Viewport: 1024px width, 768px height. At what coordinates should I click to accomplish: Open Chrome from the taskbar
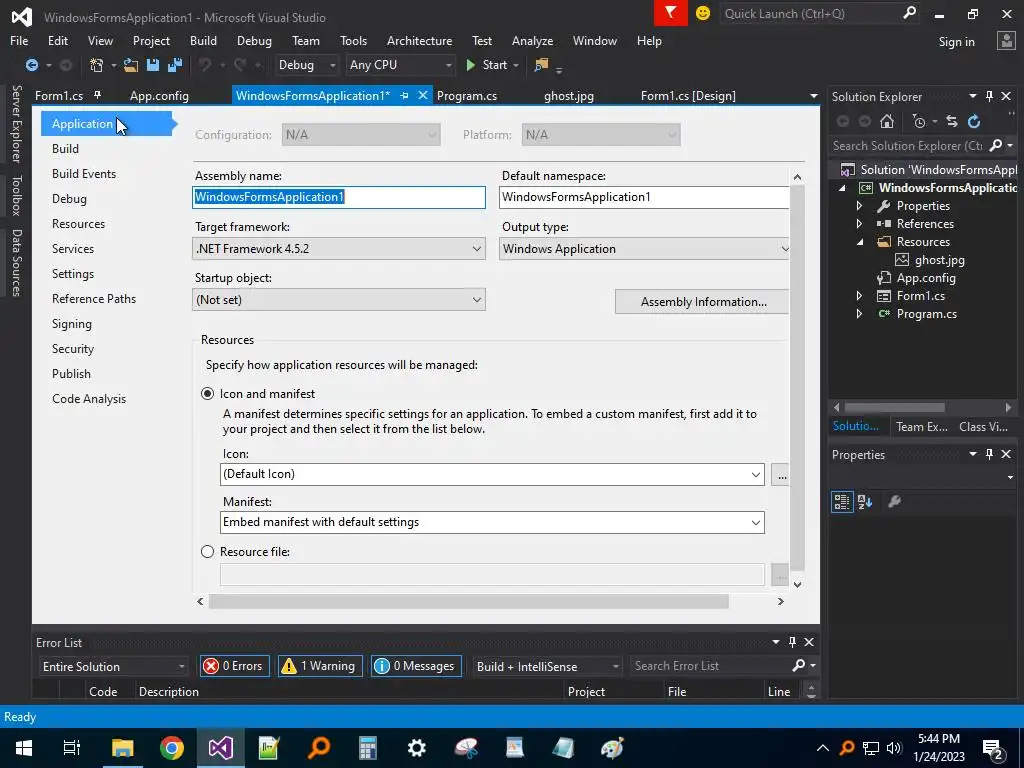click(x=172, y=748)
